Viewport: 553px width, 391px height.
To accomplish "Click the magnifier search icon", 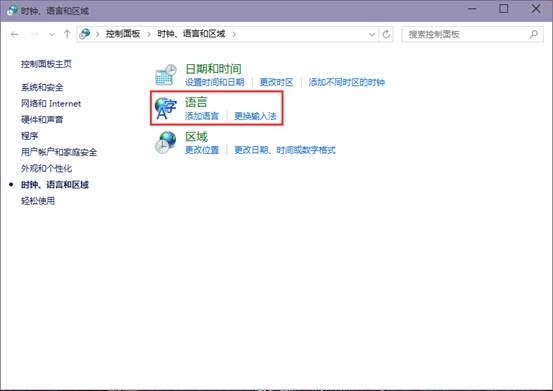I will tap(534, 34).
